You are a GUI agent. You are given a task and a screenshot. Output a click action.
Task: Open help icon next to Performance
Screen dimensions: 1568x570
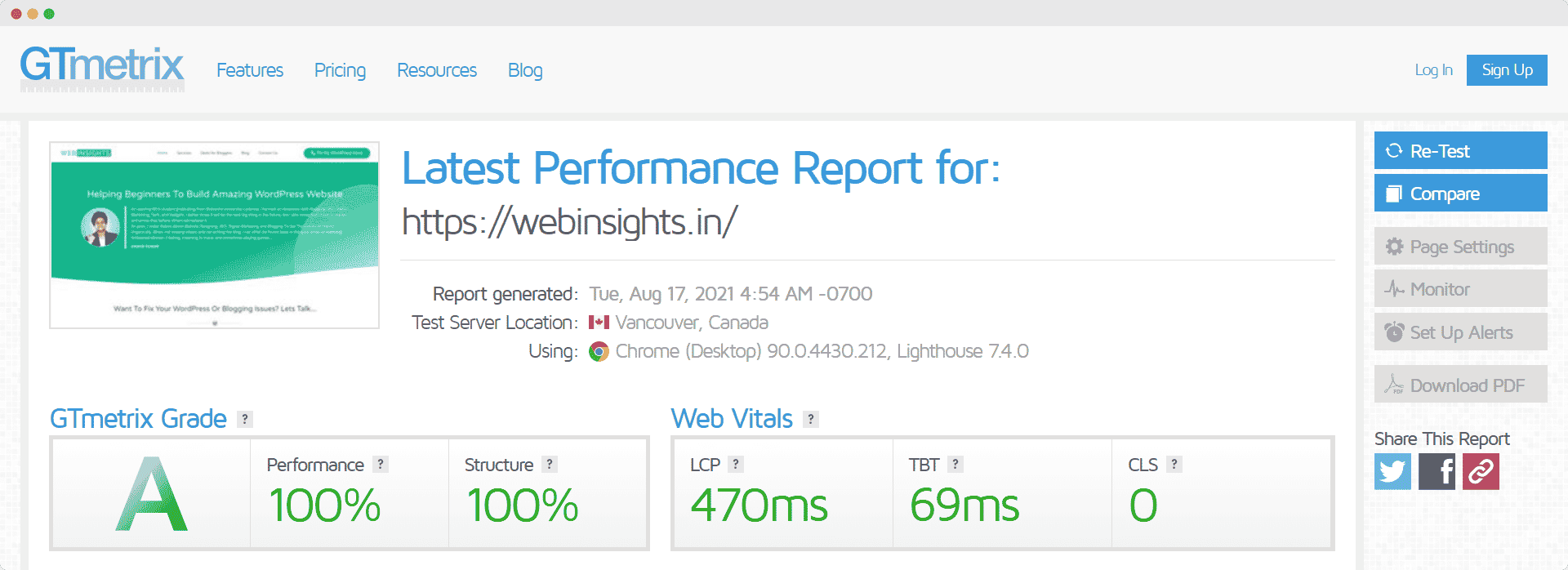(x=380, y=464)
